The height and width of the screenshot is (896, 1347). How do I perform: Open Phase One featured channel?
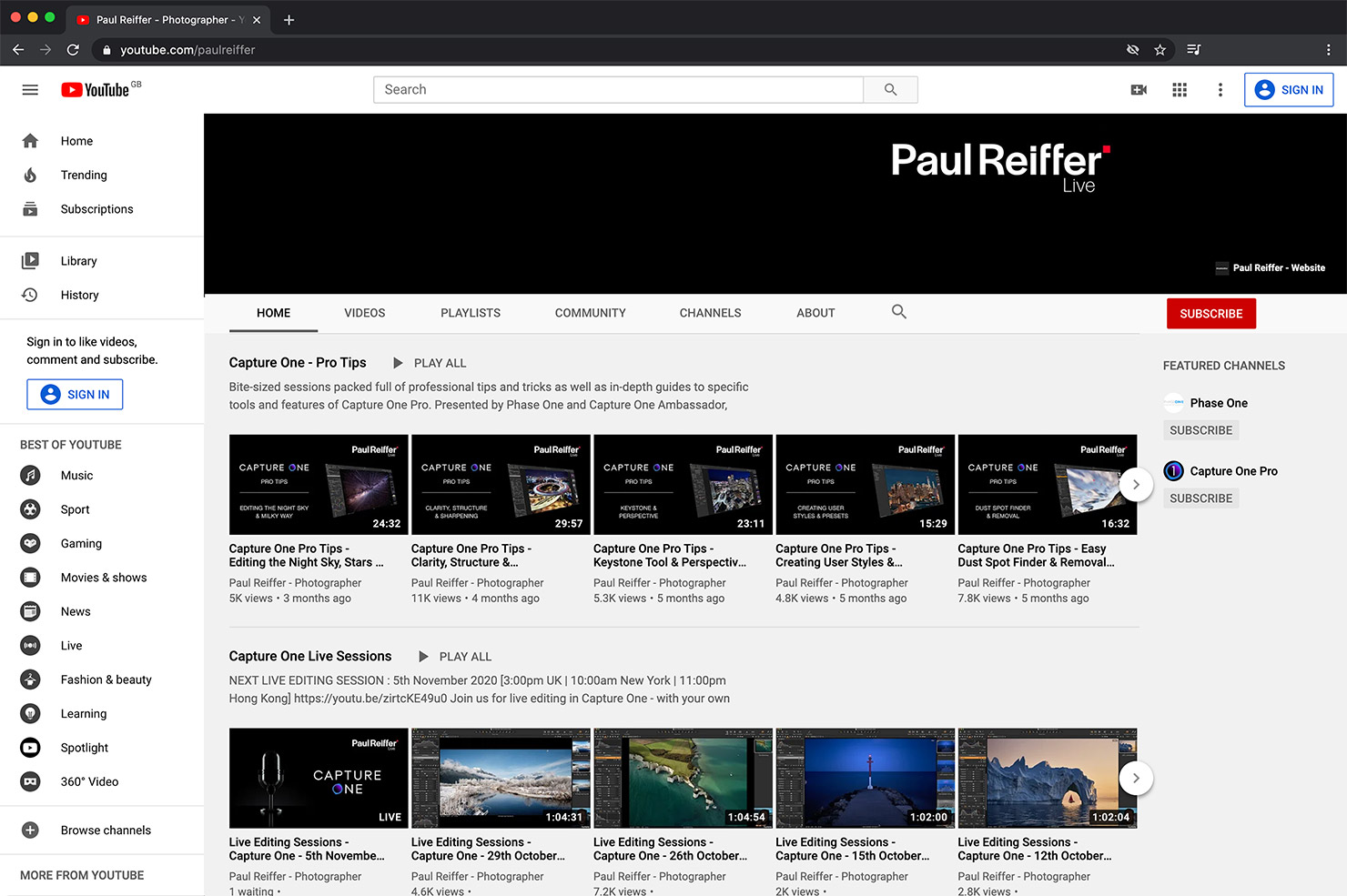click(x=1219, y=403)
